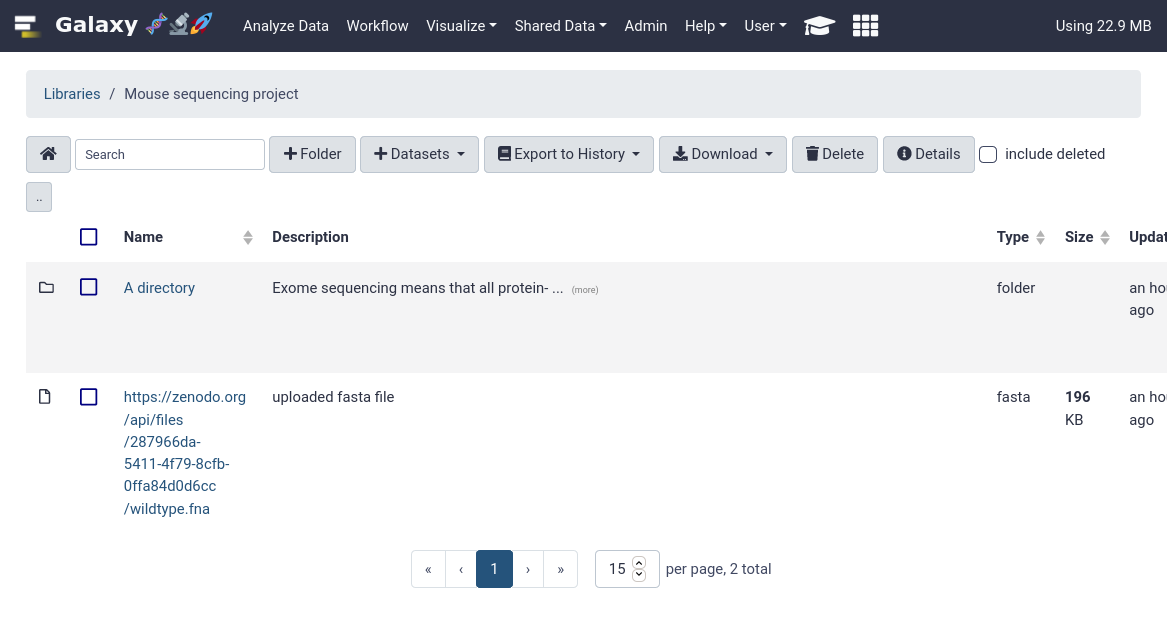
Task: Open Analyze Data in navbar
Action: coord(286,26)
